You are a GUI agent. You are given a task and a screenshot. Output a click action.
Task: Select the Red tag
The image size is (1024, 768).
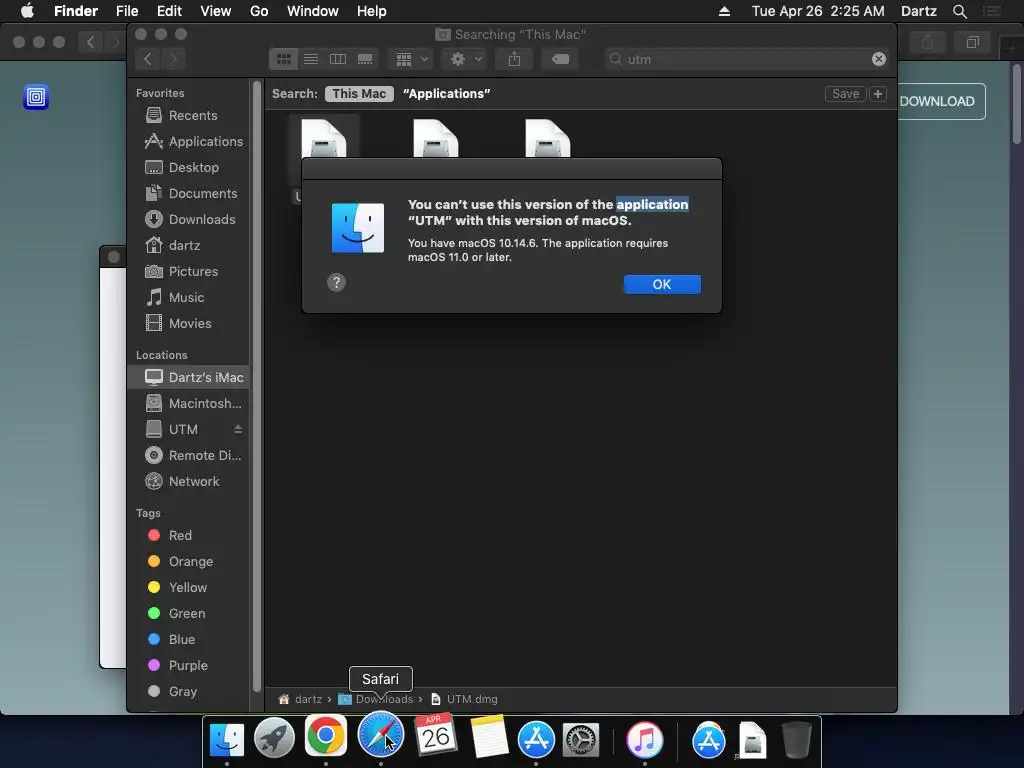pyautogui.click(x=188, y=536)
